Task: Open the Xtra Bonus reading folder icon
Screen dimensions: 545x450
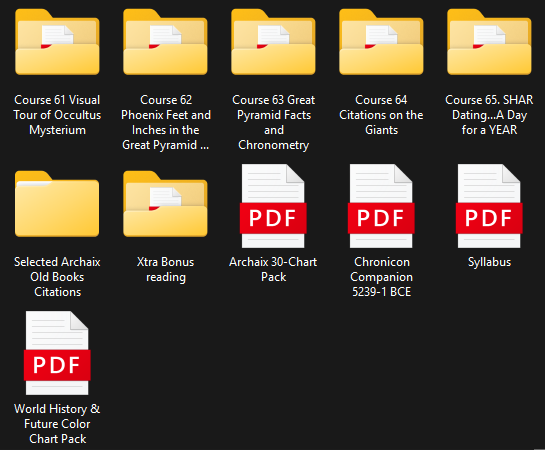Action: click(x=165, y=204)
